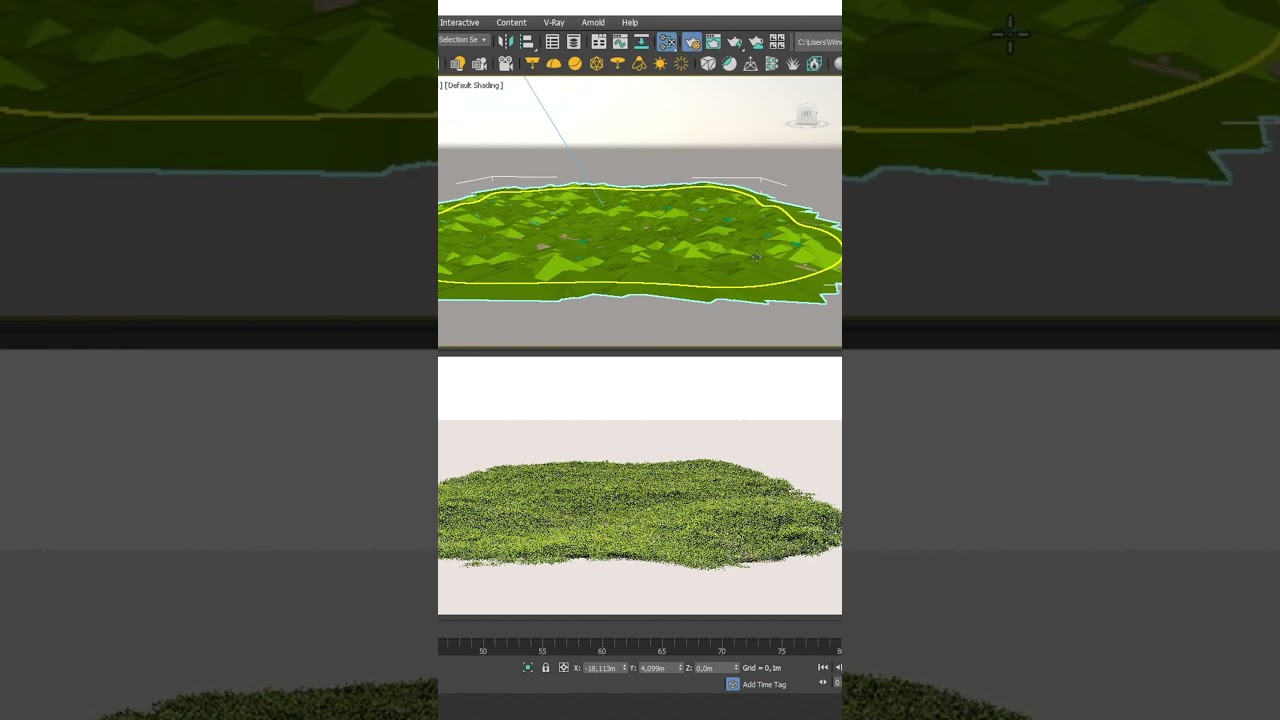Create a V-Ray disc light
This screenshot has width=1280, height=720.
click(x=618, y=63)
